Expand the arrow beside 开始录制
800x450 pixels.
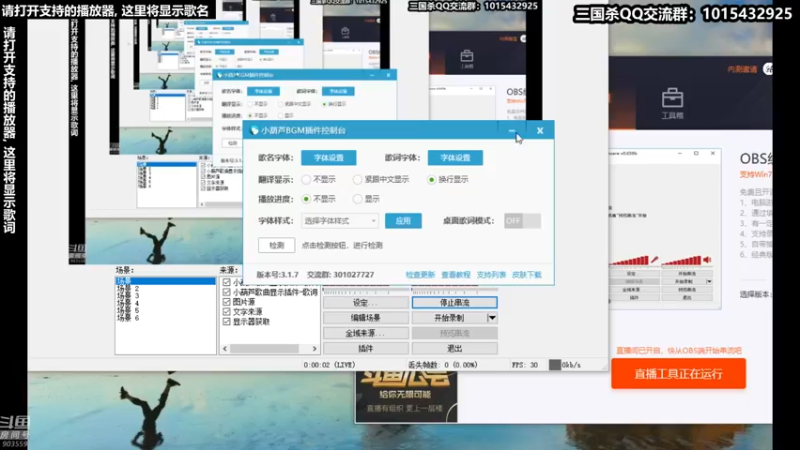coord(492,318)
